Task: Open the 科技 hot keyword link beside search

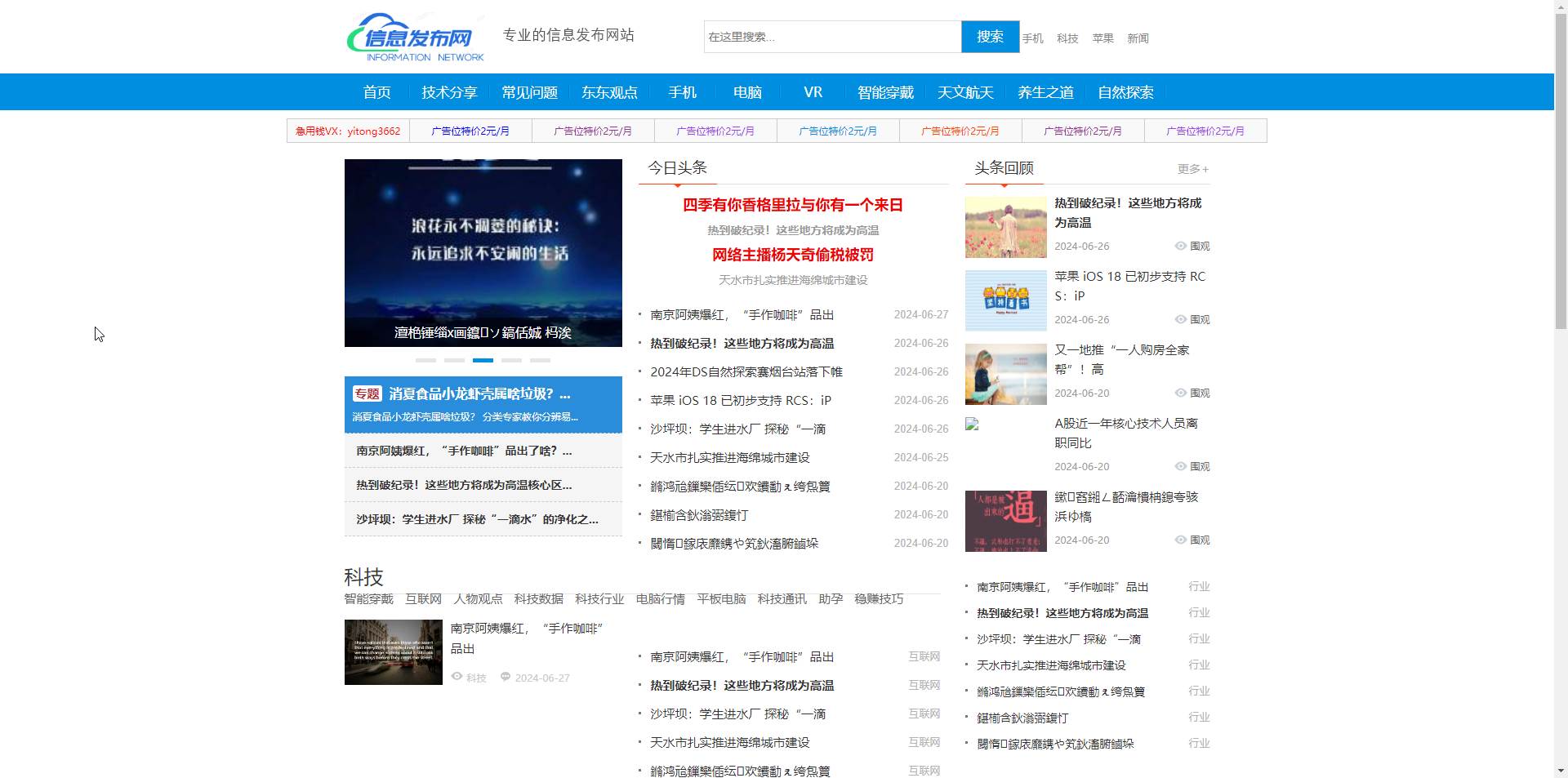Action: coord(1067,38)
